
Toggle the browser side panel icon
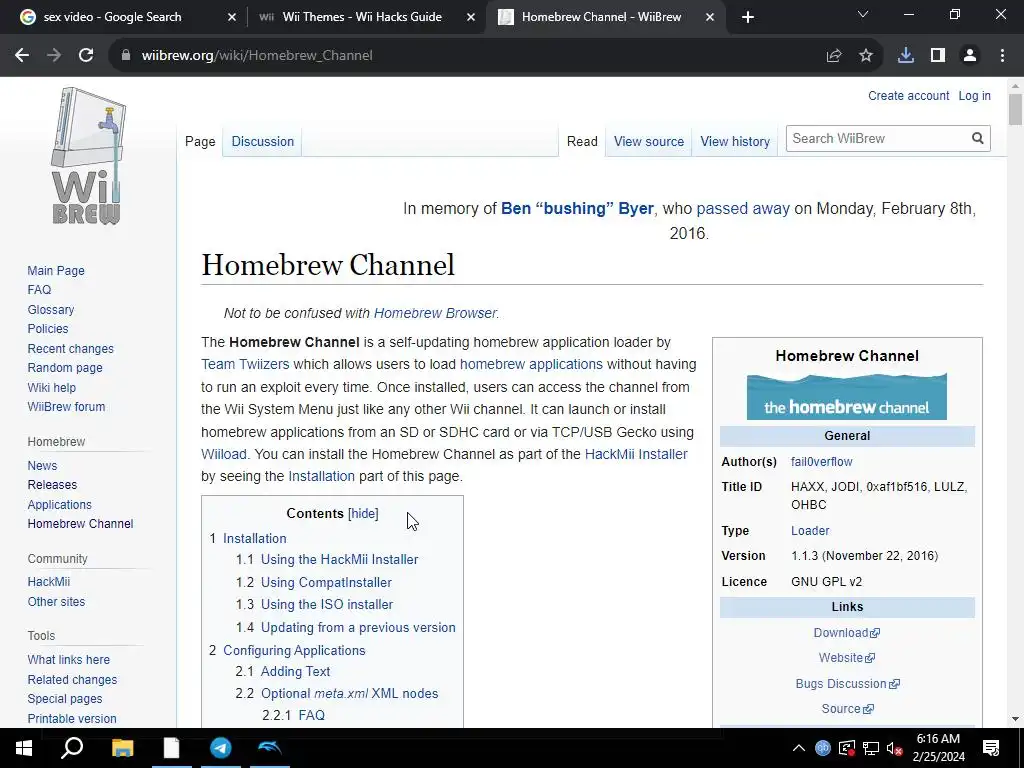(x=938, y=56)
